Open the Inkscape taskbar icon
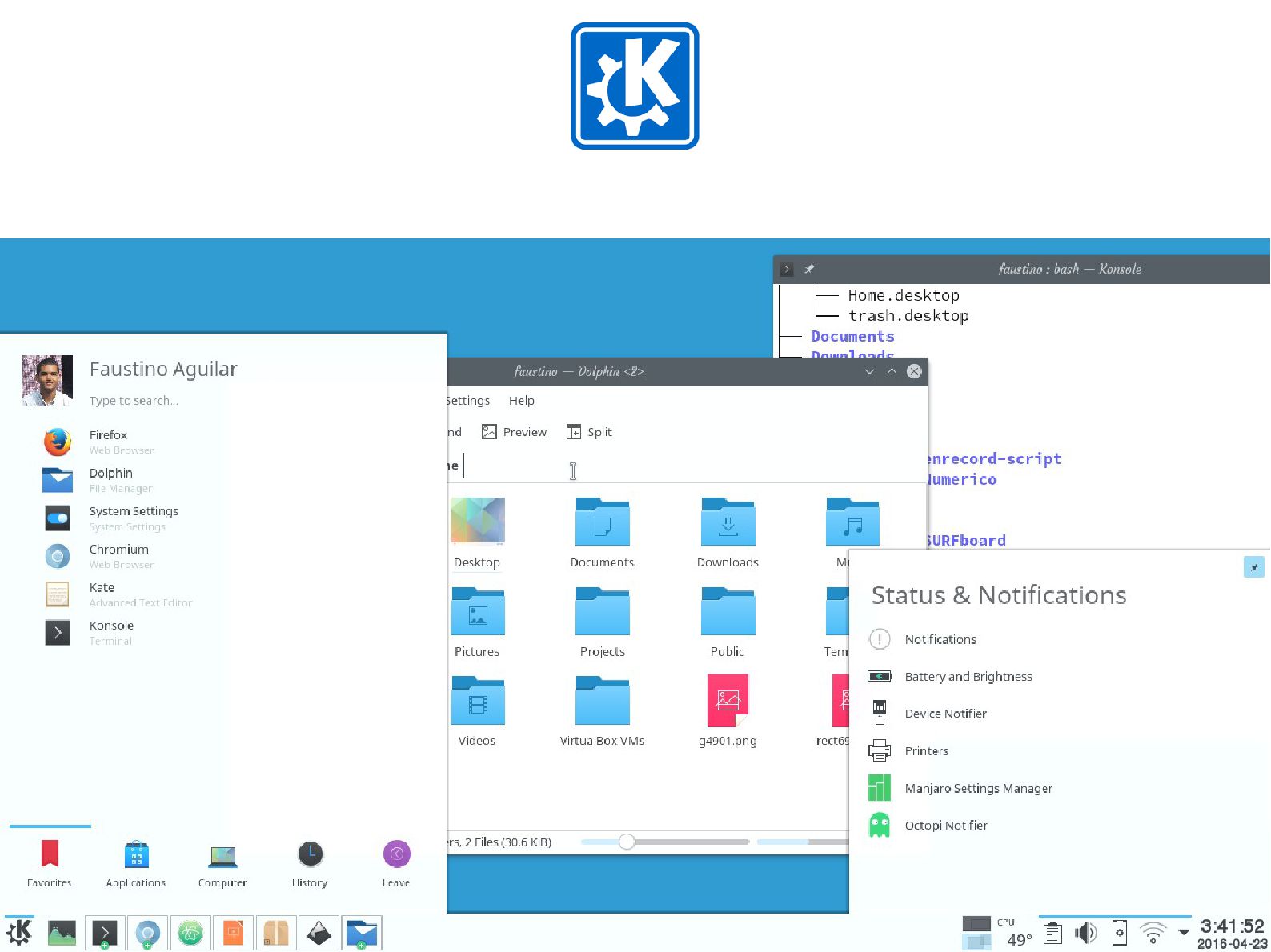 click(319, 933)
